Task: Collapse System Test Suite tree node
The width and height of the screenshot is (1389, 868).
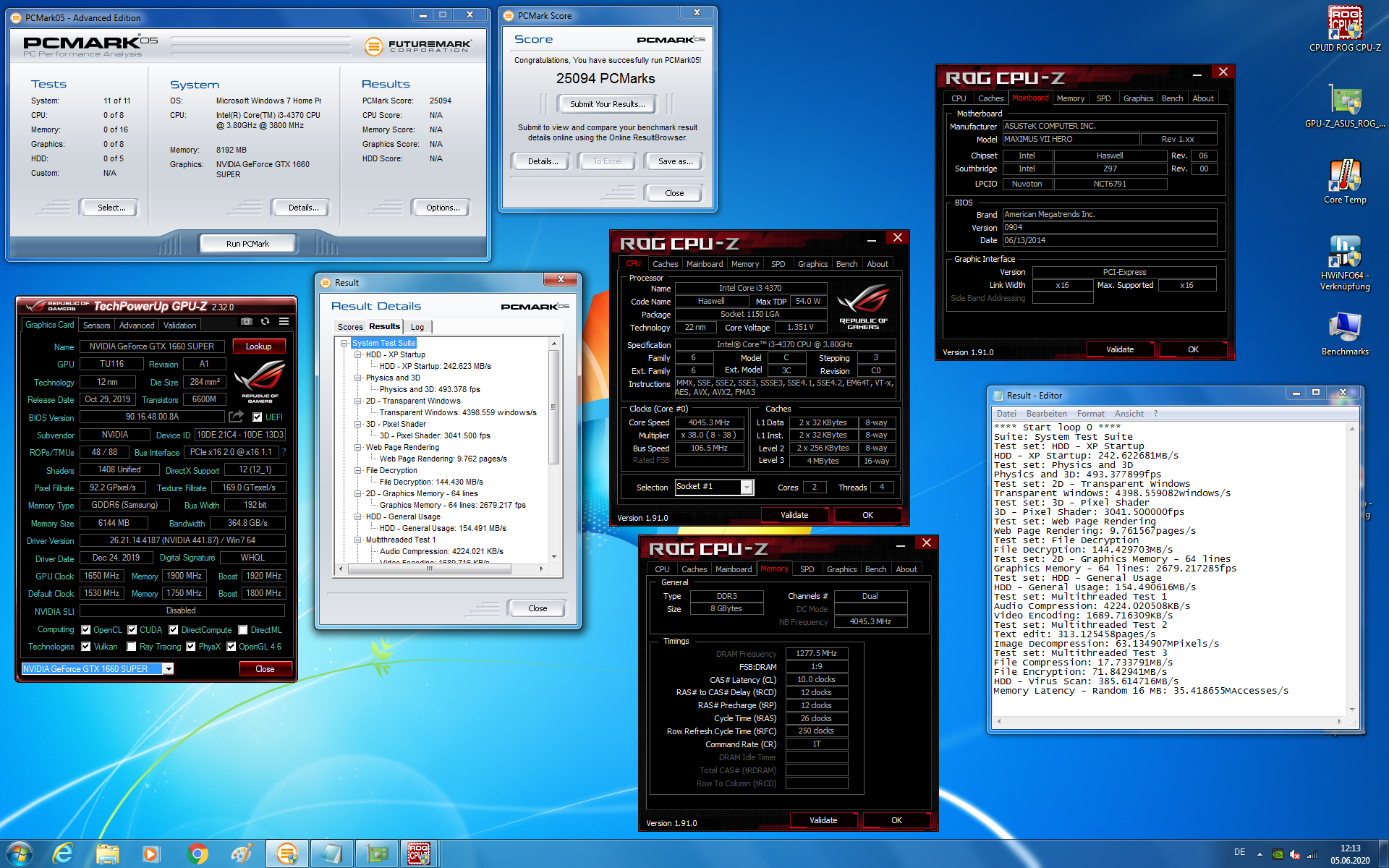Action: coord(344,343)
